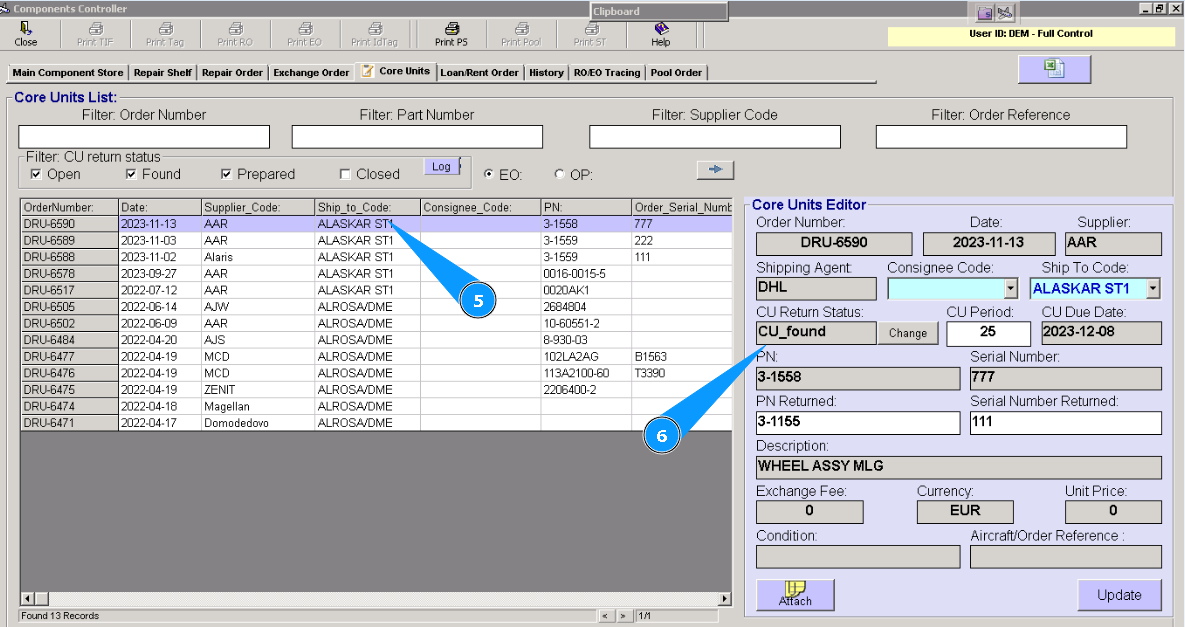Switch to Main Component Store tab
The image size is (1185, 627).
(67, 73)
